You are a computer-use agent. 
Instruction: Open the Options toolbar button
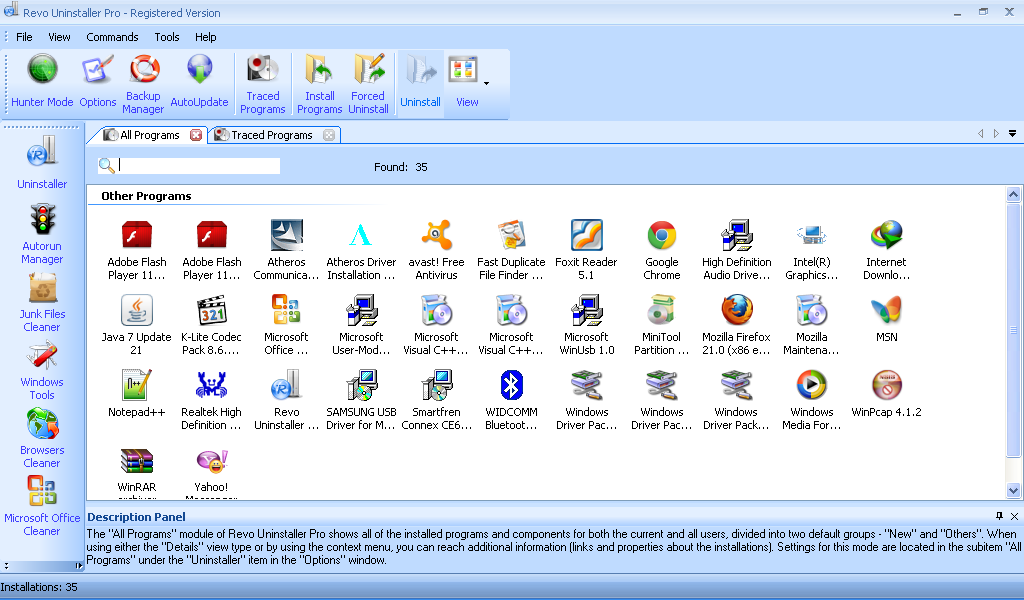[97, 82]
